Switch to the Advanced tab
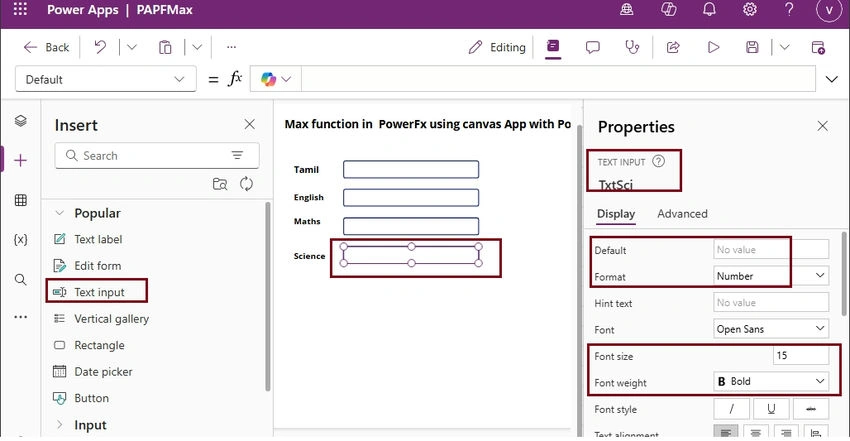 [682, 213]
